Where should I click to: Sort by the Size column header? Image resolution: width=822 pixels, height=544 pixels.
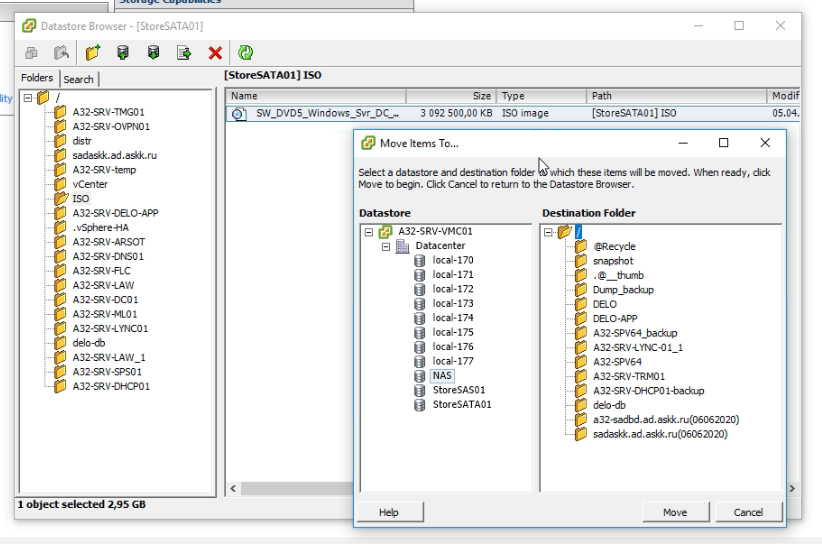451,96
